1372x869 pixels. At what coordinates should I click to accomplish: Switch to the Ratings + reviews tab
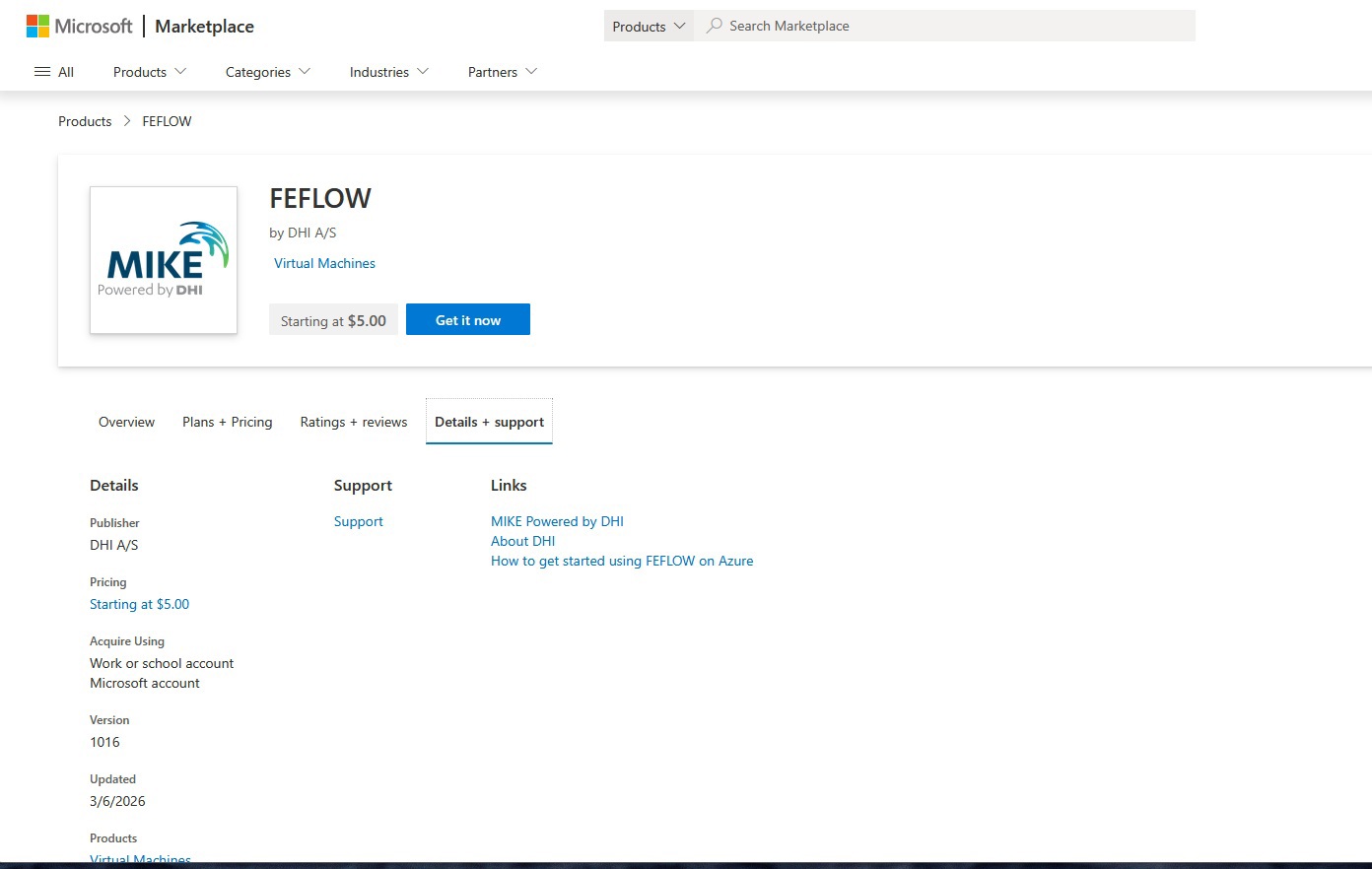tap(354, 422)
